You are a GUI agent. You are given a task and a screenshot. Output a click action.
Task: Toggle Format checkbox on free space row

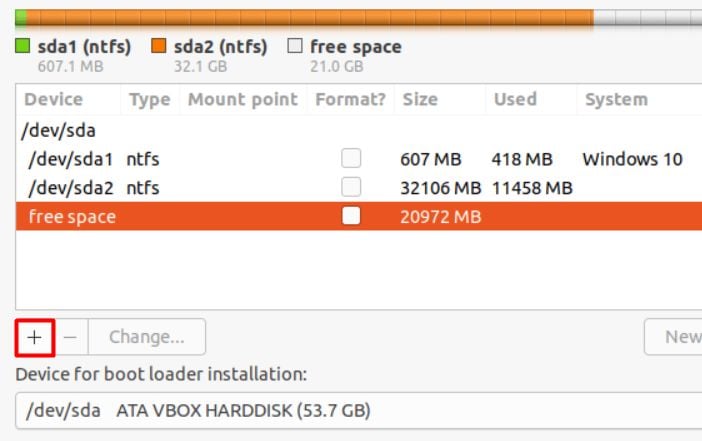(351, 216)
